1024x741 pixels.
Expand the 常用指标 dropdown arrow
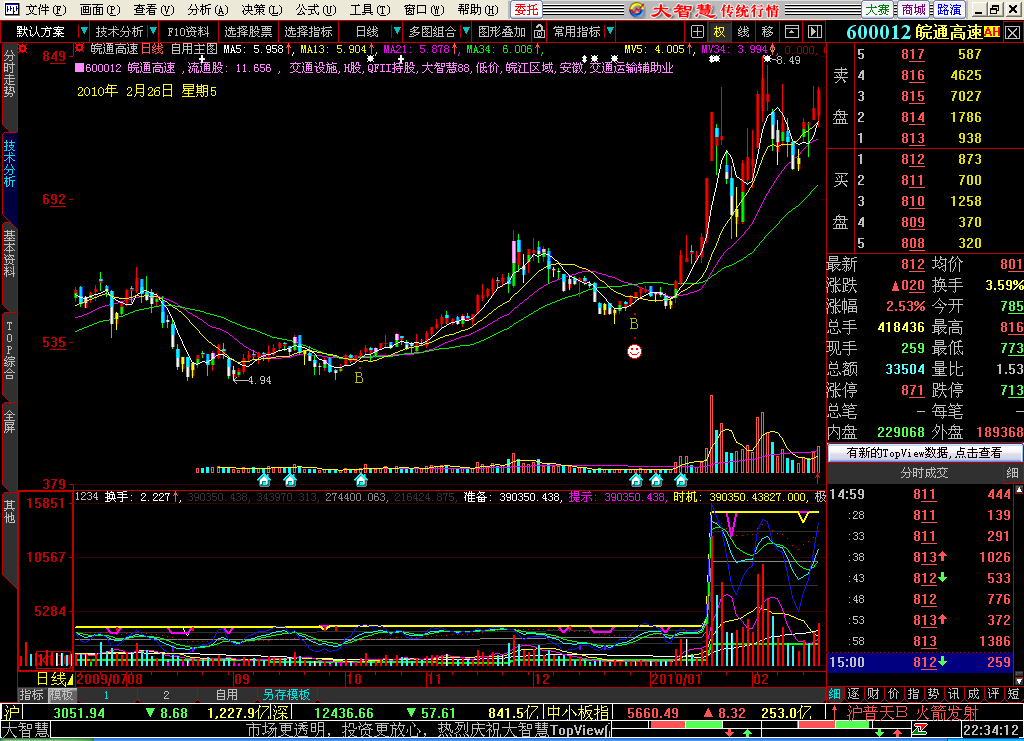pyautogui.click(x=610, y=31)
